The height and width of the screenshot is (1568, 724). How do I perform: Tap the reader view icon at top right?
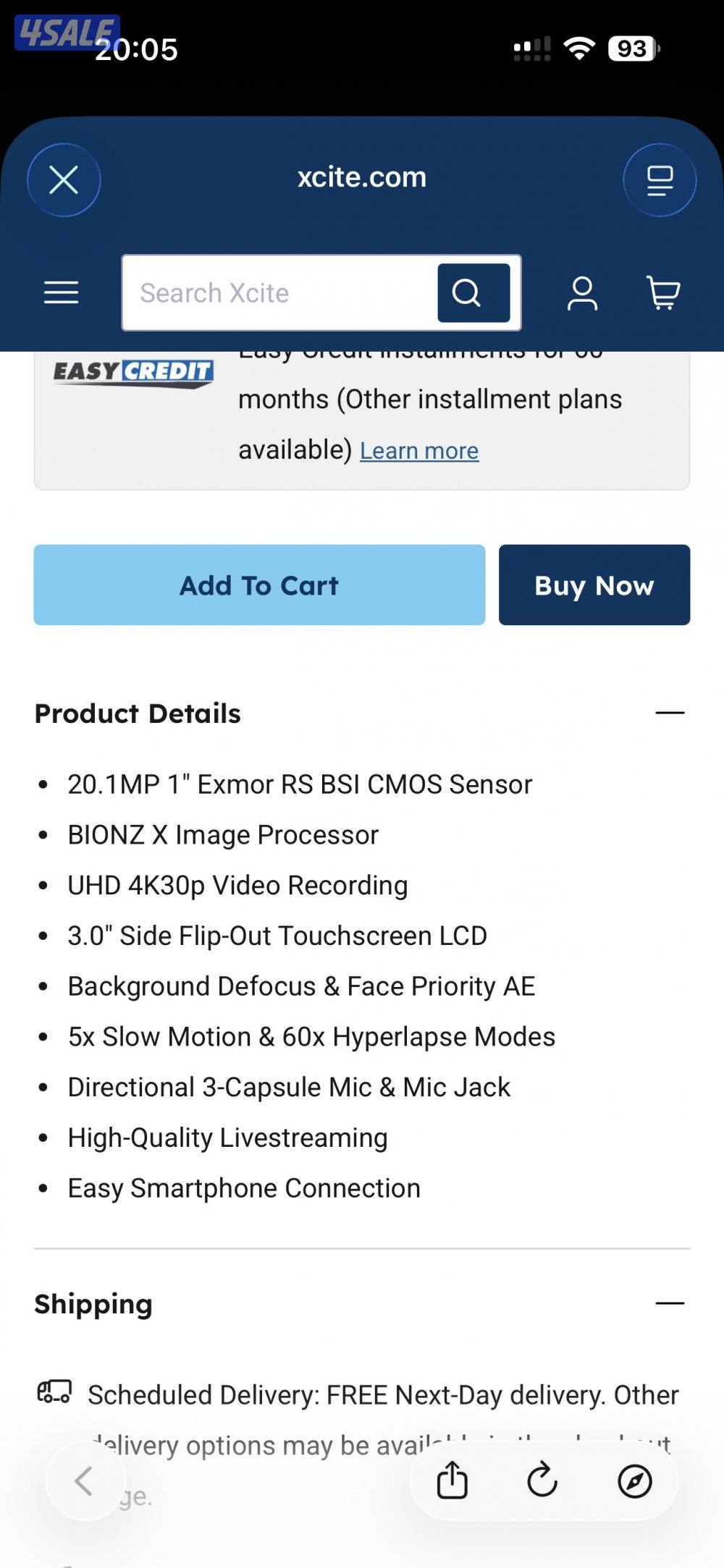[658, 179]
